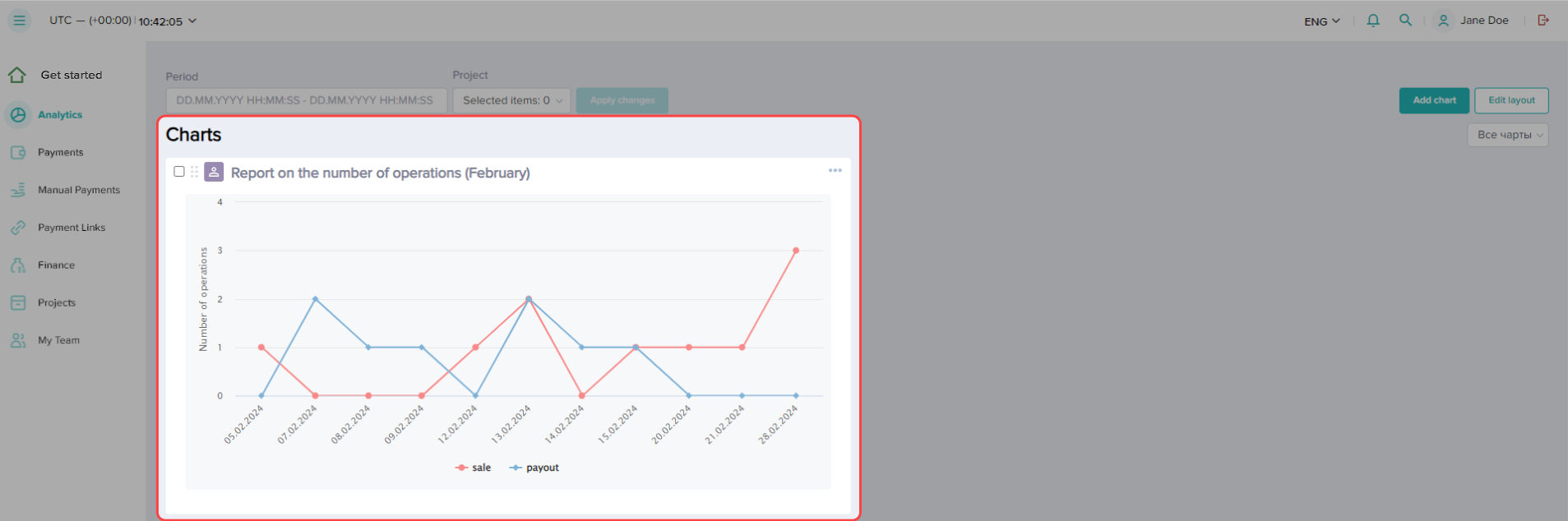Open the hamburger menu icon

pos(19,21)
